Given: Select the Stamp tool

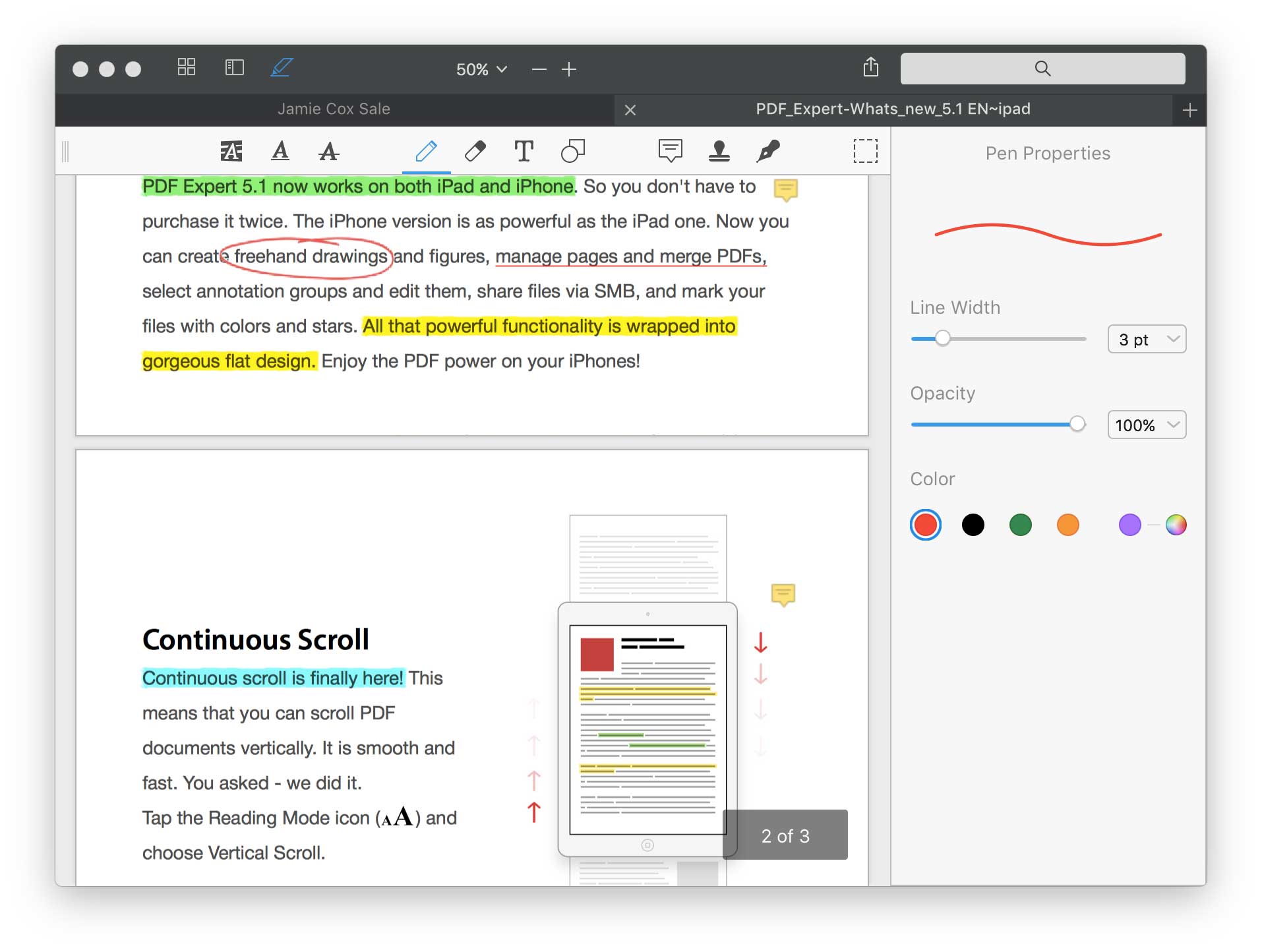Looking at the screenshot, I should pyautogui.click(x=719, y=151).
